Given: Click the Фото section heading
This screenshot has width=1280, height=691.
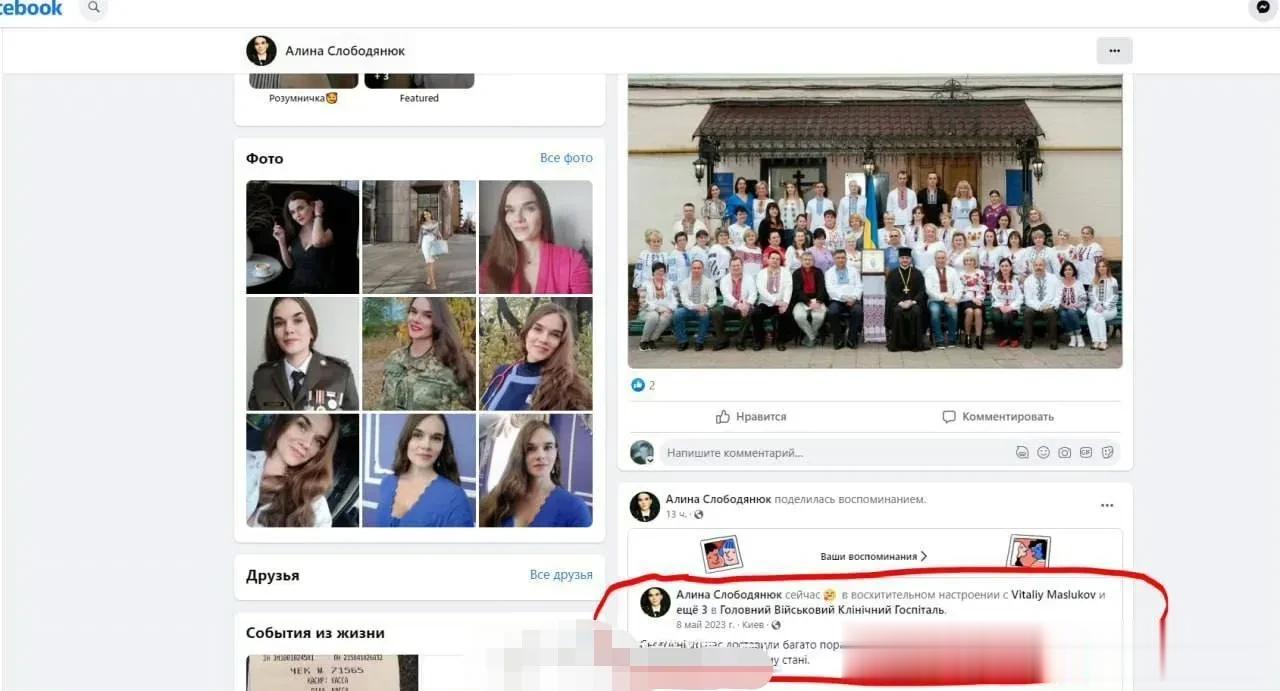Looking at the screenshot, I should point(265,158).
